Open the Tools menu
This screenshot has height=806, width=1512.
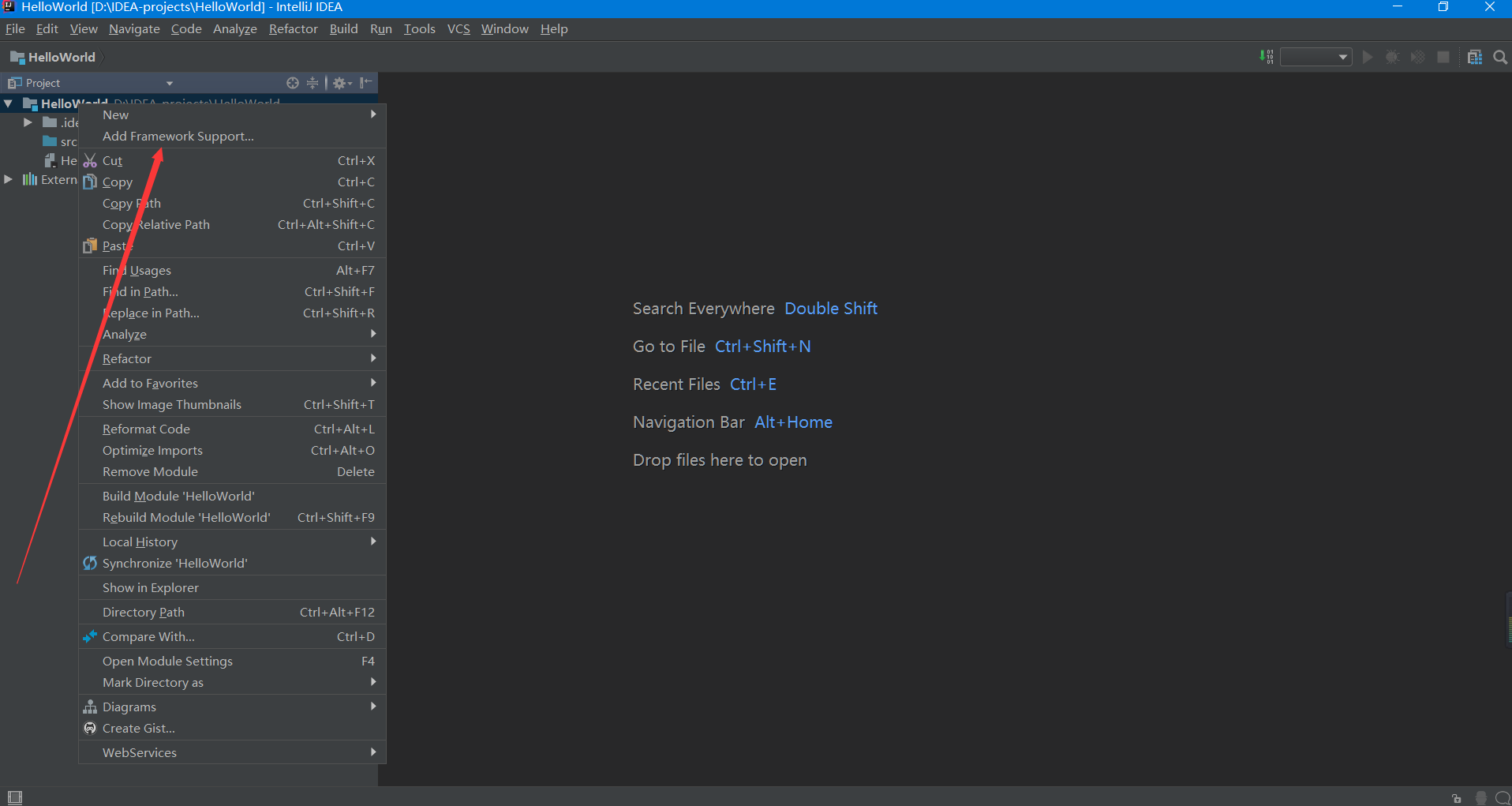419,28
